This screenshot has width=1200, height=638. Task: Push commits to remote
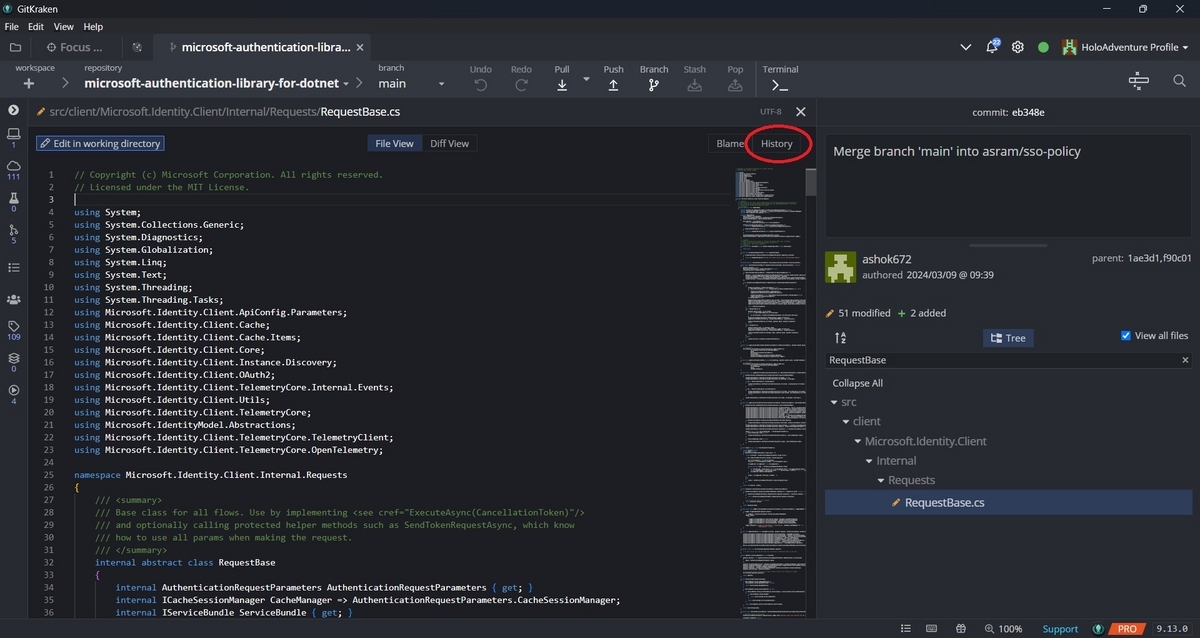tap(613, 78)
